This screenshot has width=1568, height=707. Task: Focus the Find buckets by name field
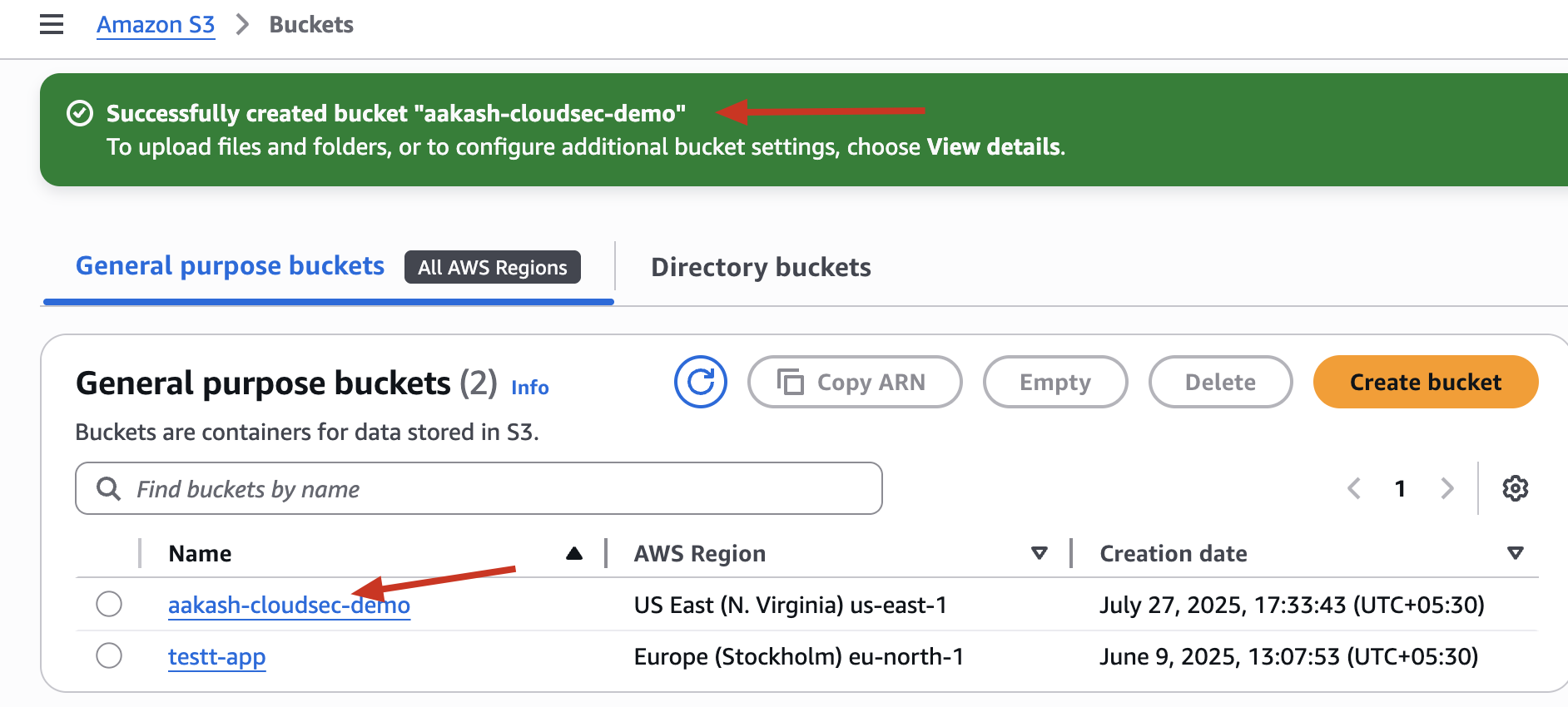click(479, 488)
